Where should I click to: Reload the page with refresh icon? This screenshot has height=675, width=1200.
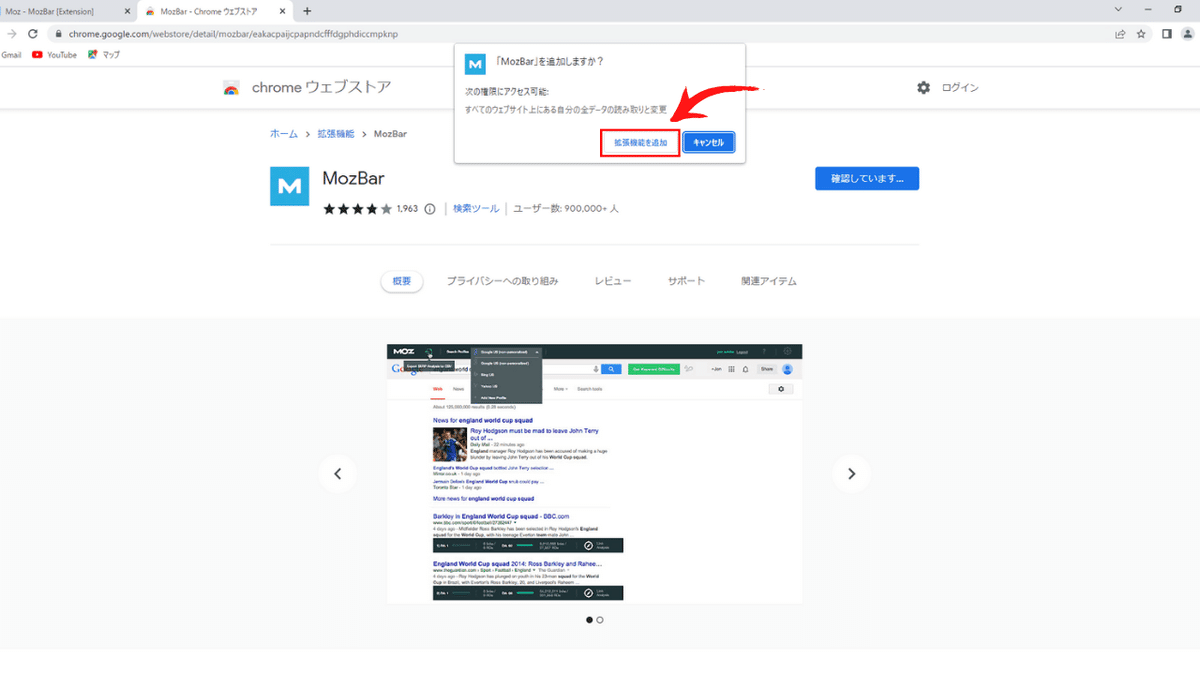point(33,34)
